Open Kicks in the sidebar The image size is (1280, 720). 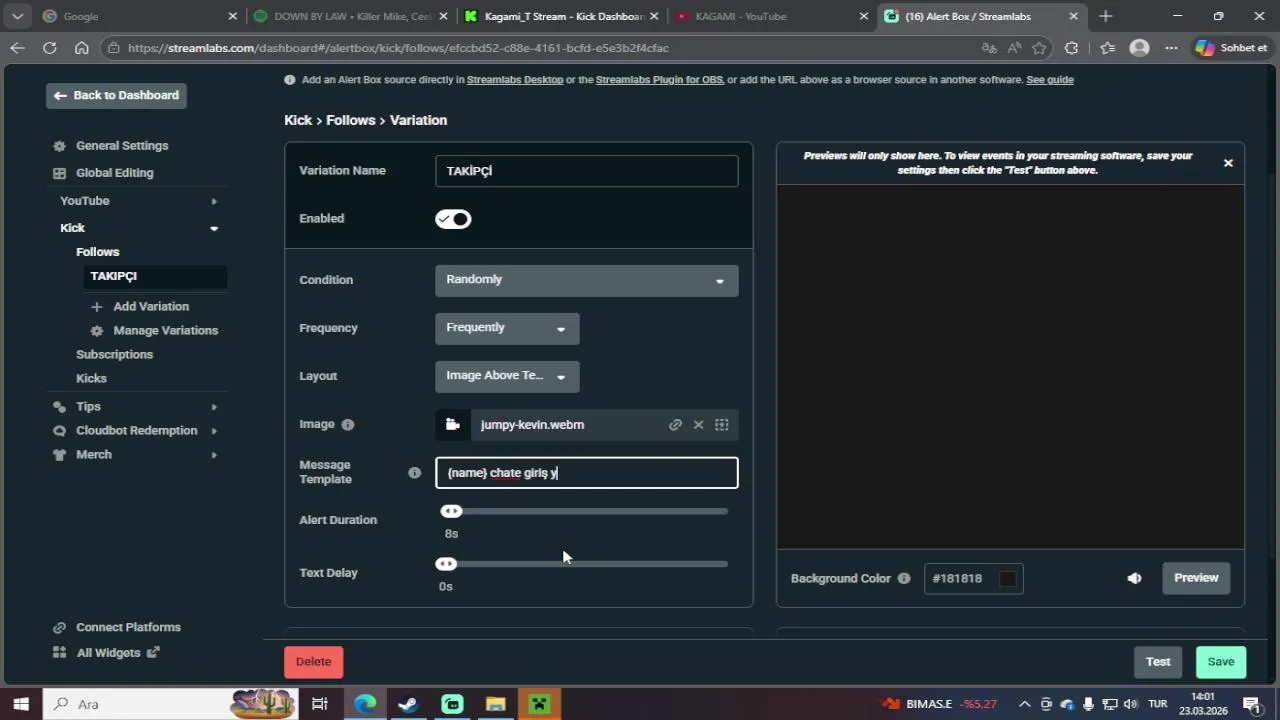[x=91, y=379]
